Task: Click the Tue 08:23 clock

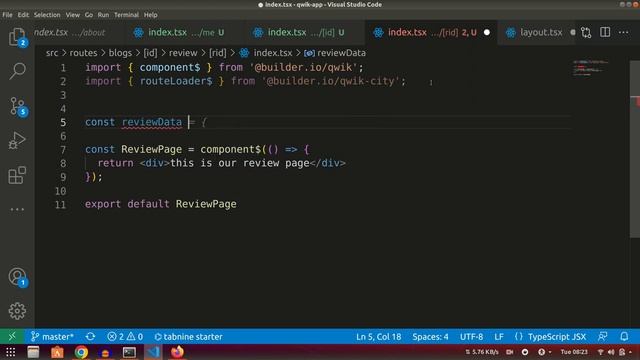Action: [574, 352]
